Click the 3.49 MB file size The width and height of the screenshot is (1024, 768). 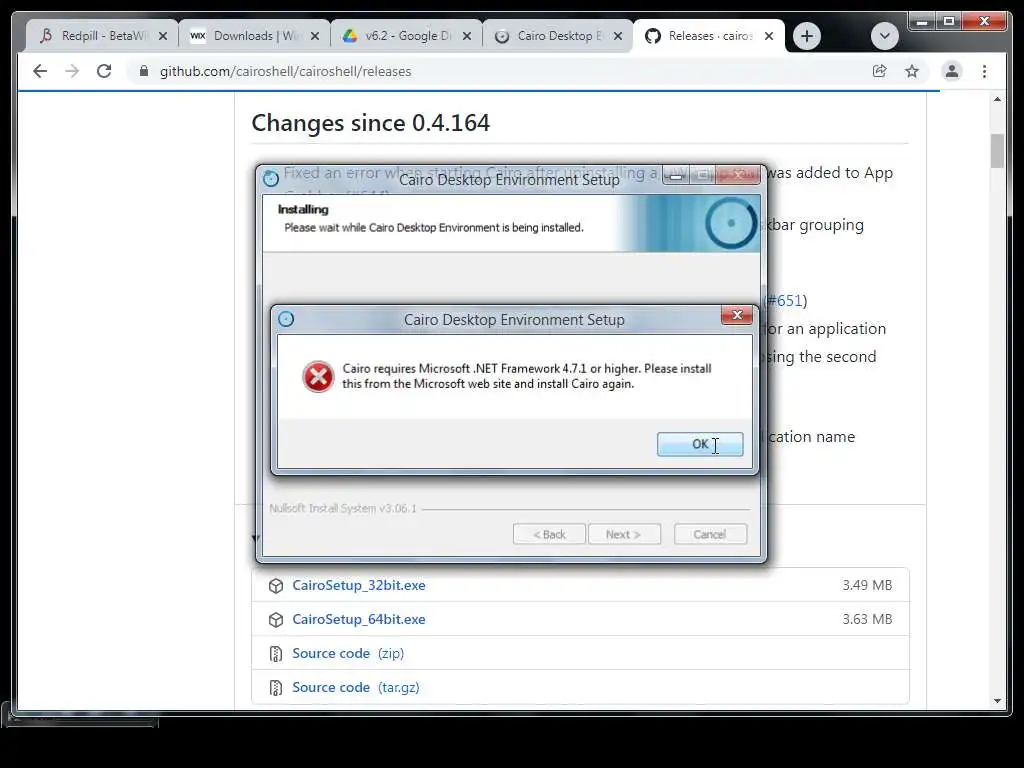coord(867,585)
